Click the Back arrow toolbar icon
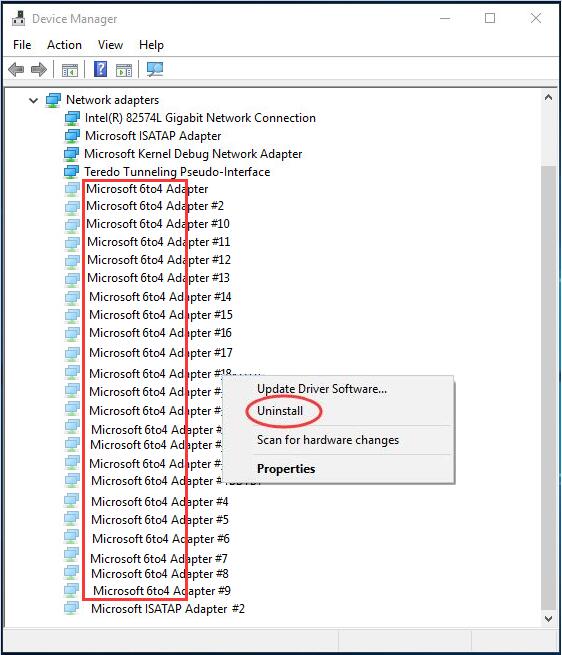This screenshot has height=655, width=562. [x=16, y=69]
